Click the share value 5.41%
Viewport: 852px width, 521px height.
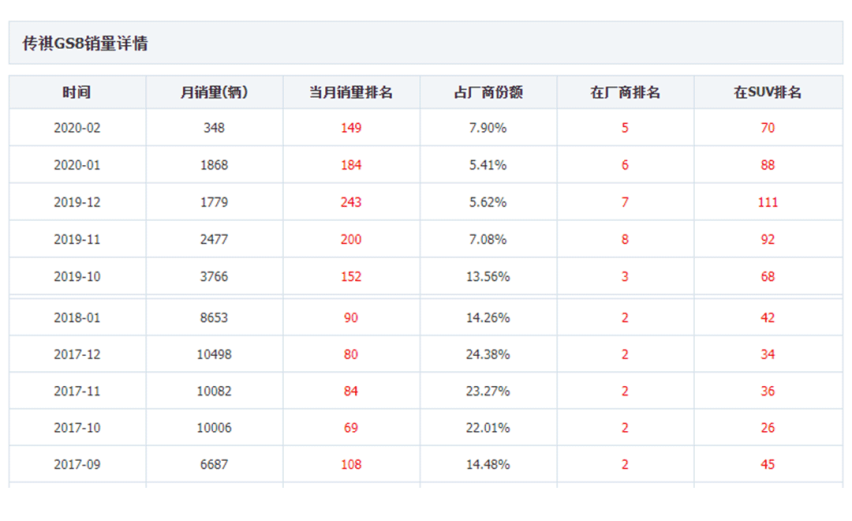(488, 165)
